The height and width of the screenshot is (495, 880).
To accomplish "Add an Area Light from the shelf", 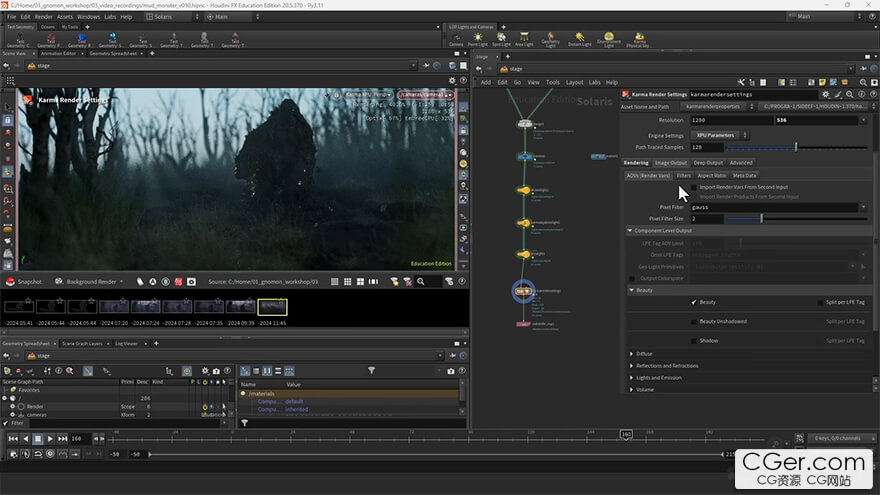I will (524, 39).
